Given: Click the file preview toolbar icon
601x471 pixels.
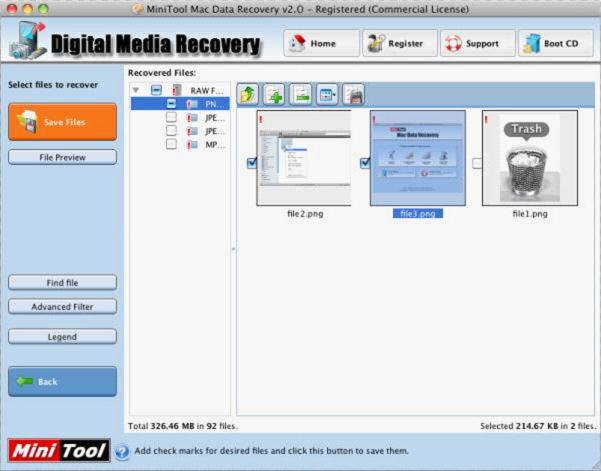Looking at the screenshot, I should (353, 95).
